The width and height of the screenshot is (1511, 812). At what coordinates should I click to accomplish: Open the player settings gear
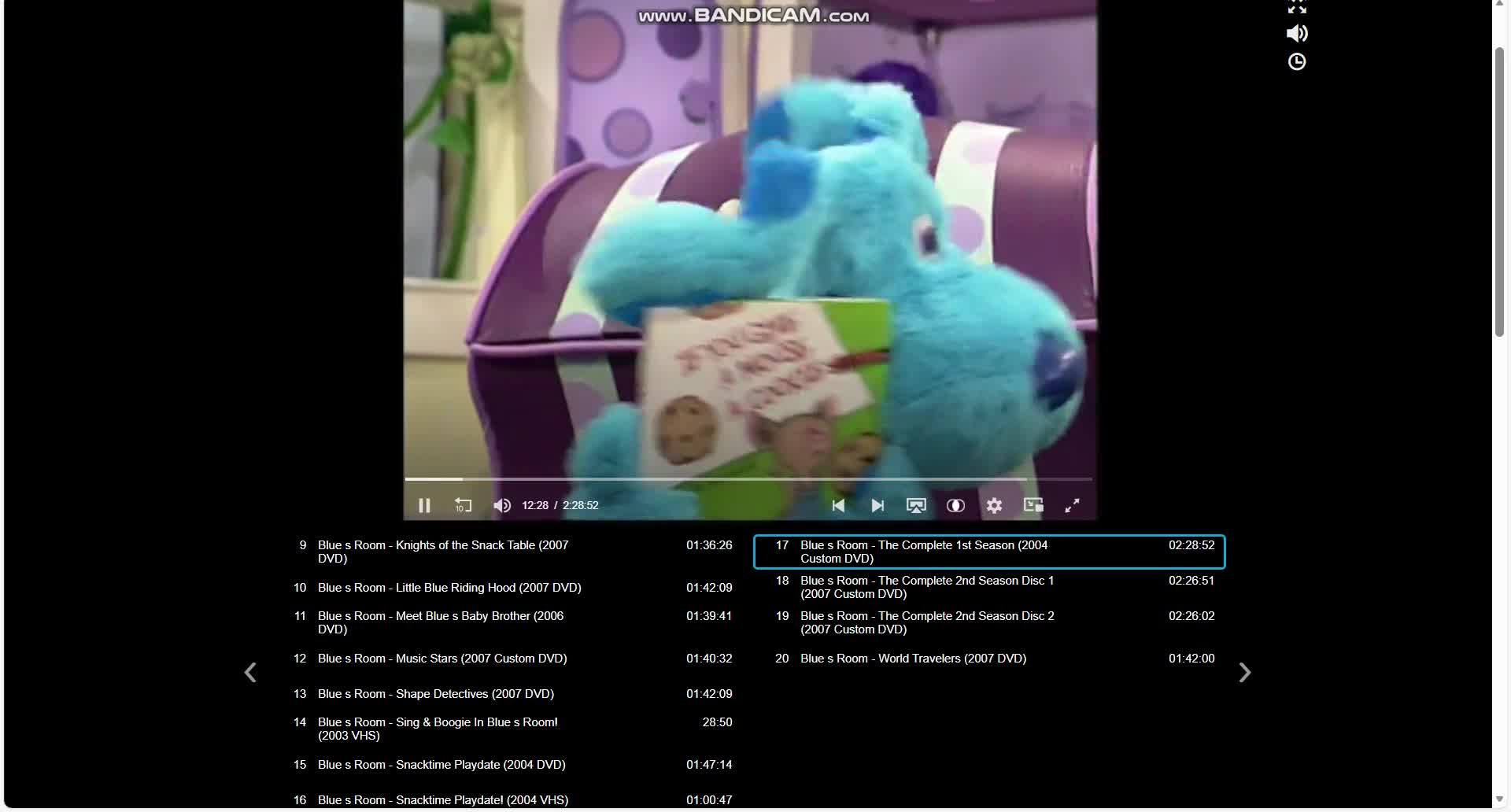coord(994,505)
